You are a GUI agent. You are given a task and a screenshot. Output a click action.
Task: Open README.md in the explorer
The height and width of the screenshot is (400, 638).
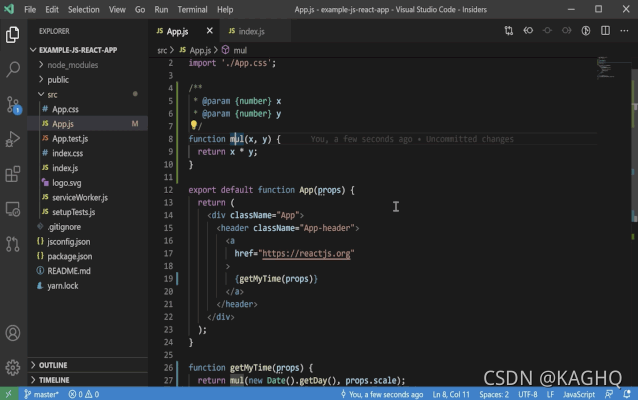[x=87, y=271]
